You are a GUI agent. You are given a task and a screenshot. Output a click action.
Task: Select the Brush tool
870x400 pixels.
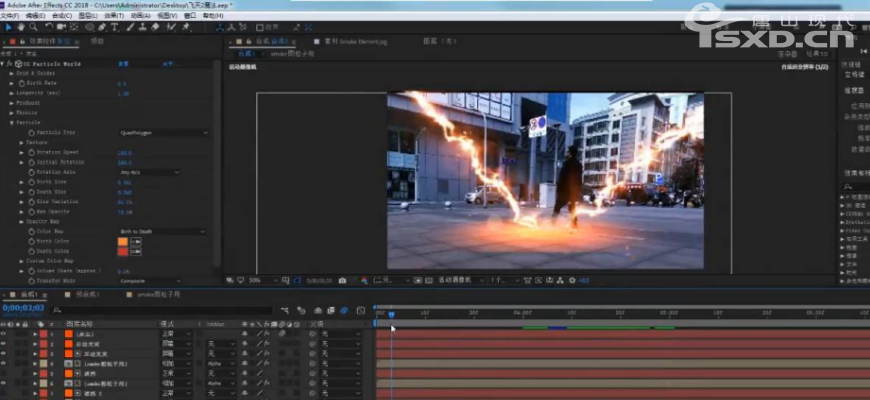tap(130, 27)
